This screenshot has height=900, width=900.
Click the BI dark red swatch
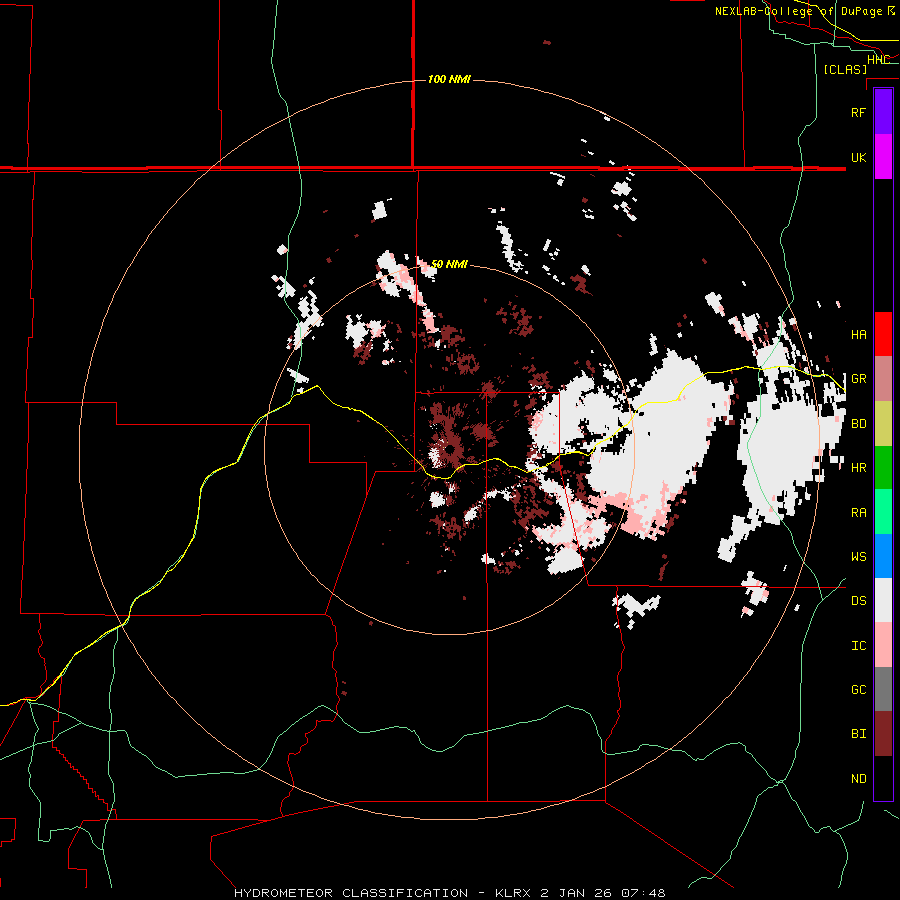click(x=883, y=734)
